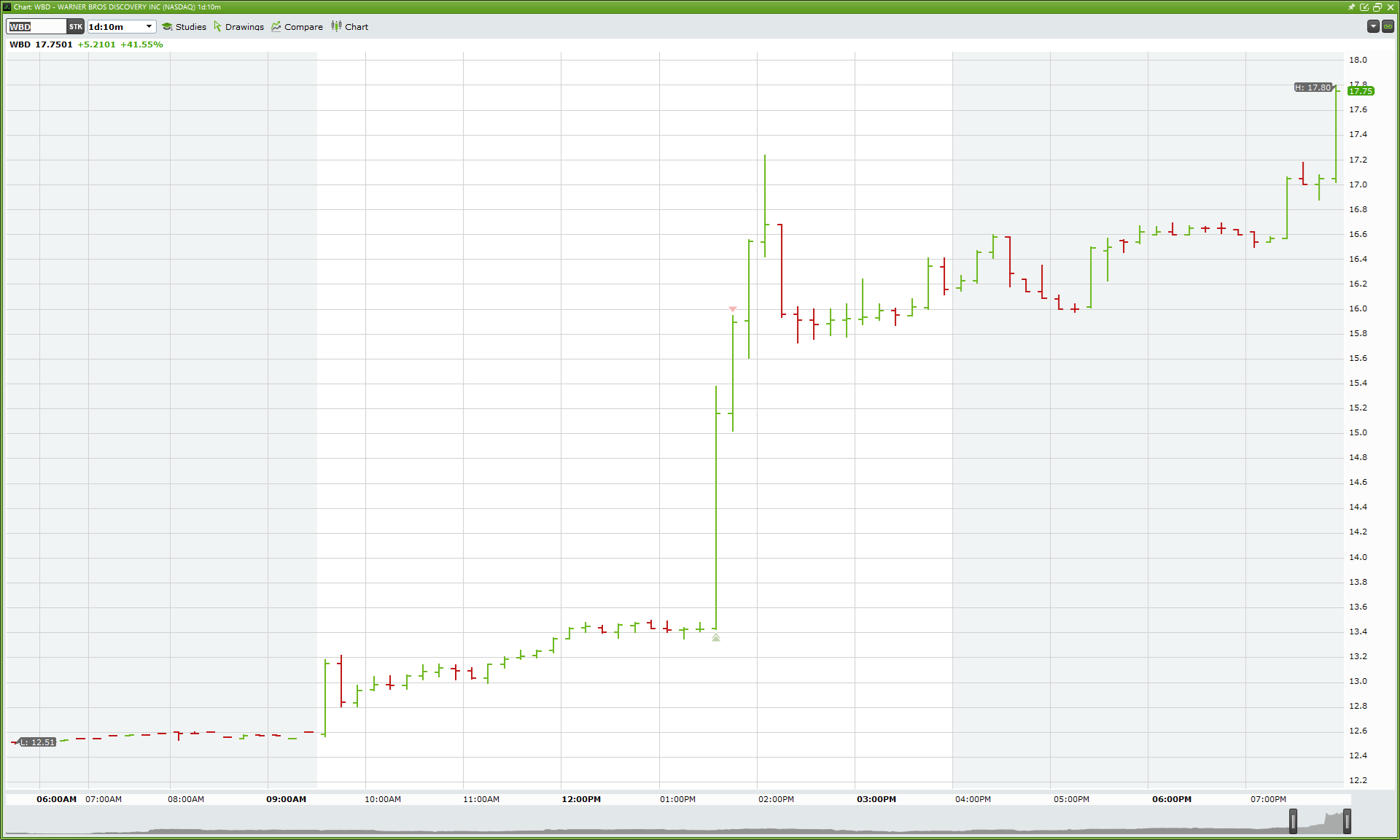Click the STK security type selector
This screenshot has height=840, width=1400.
[76, 27]
